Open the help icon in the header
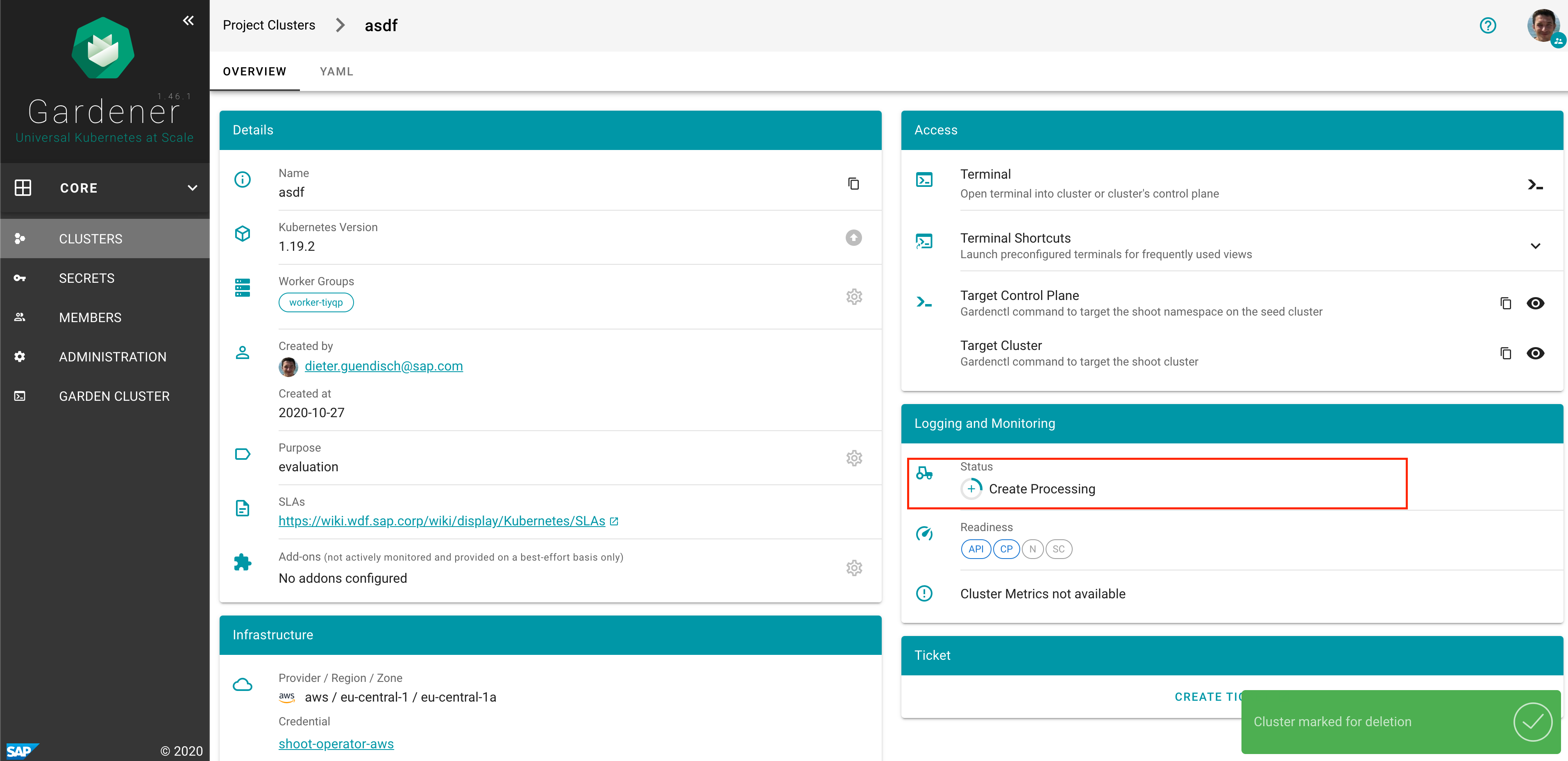Viewport: 1568px width, 761px height. click(1488, 25)
